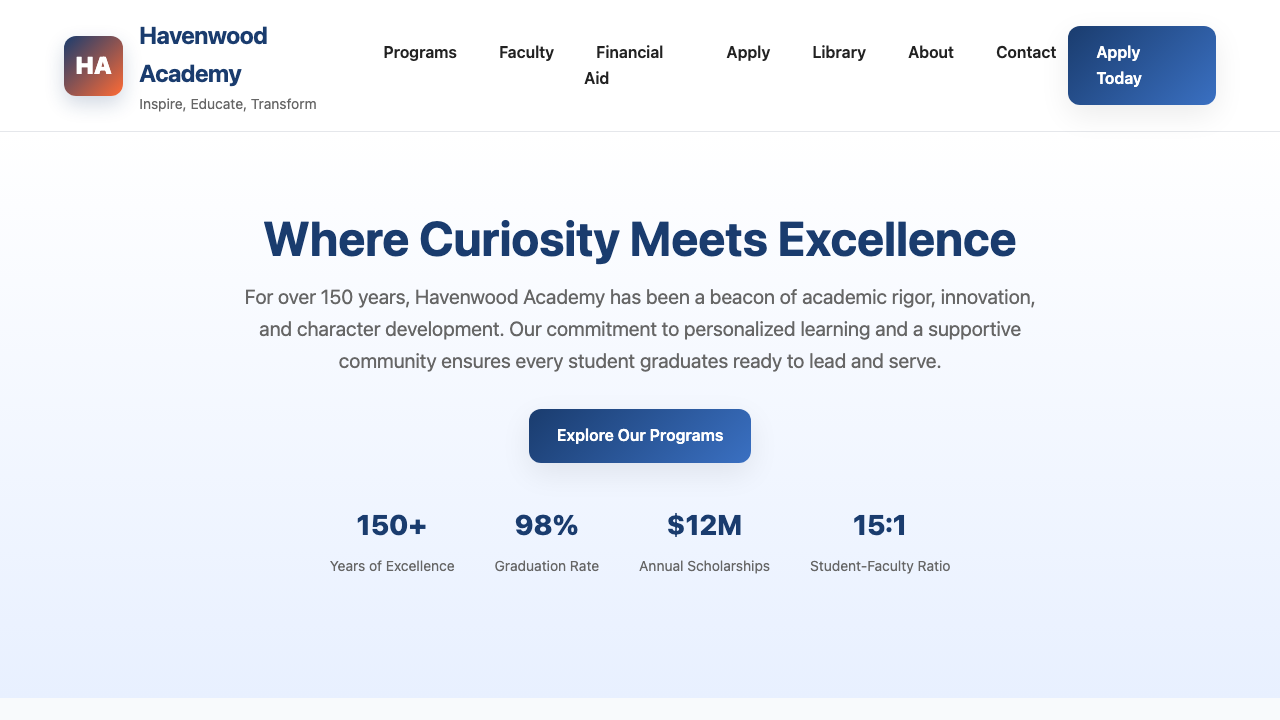Click the 150+ Years of Excellence stat
The width and height of the screenshot is (1280, 720).
[x=391, y=524]
